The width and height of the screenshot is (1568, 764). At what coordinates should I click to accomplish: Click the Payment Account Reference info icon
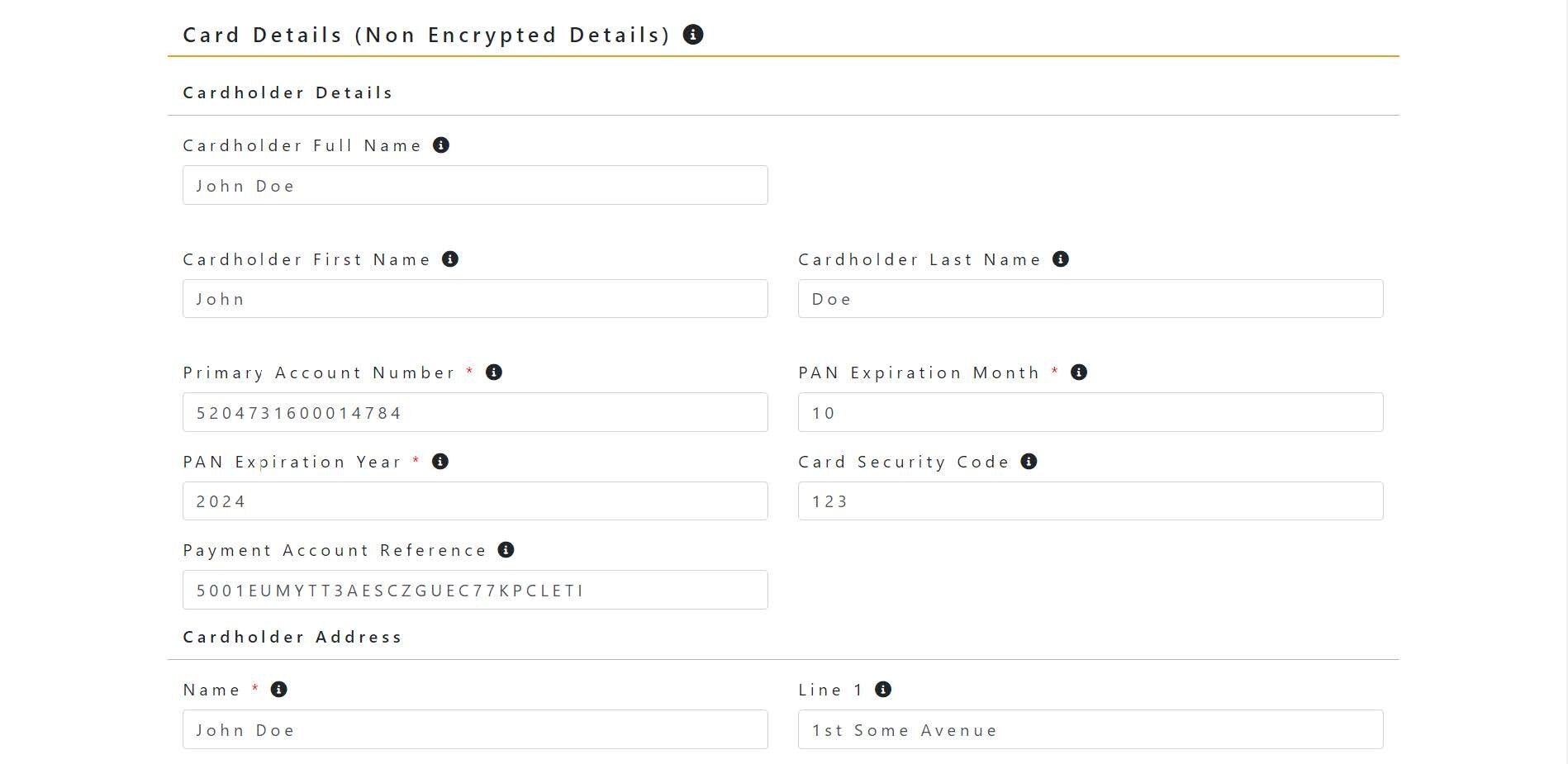click(x=506, y=549)
